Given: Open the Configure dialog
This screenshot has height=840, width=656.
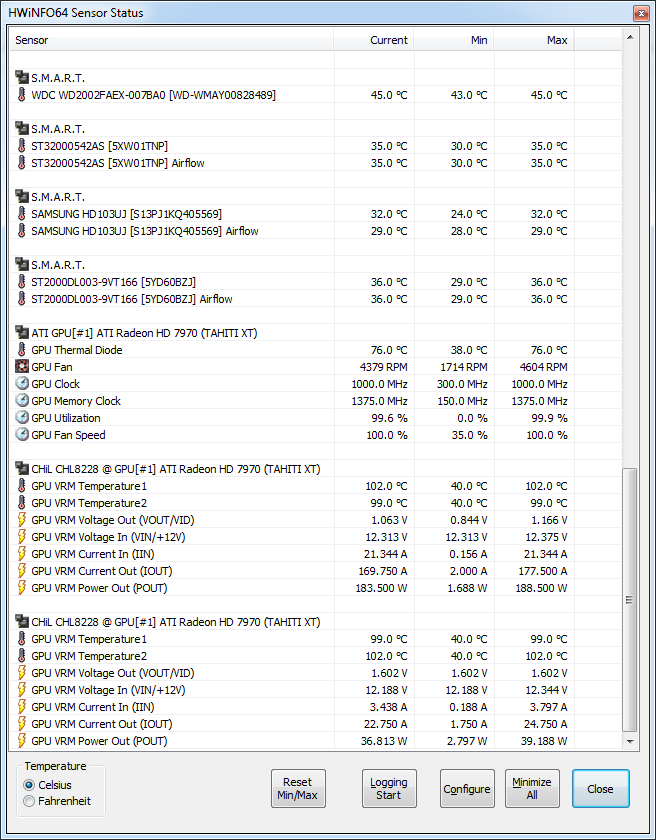Looking at the screenshot, I should tap(466, 789).
